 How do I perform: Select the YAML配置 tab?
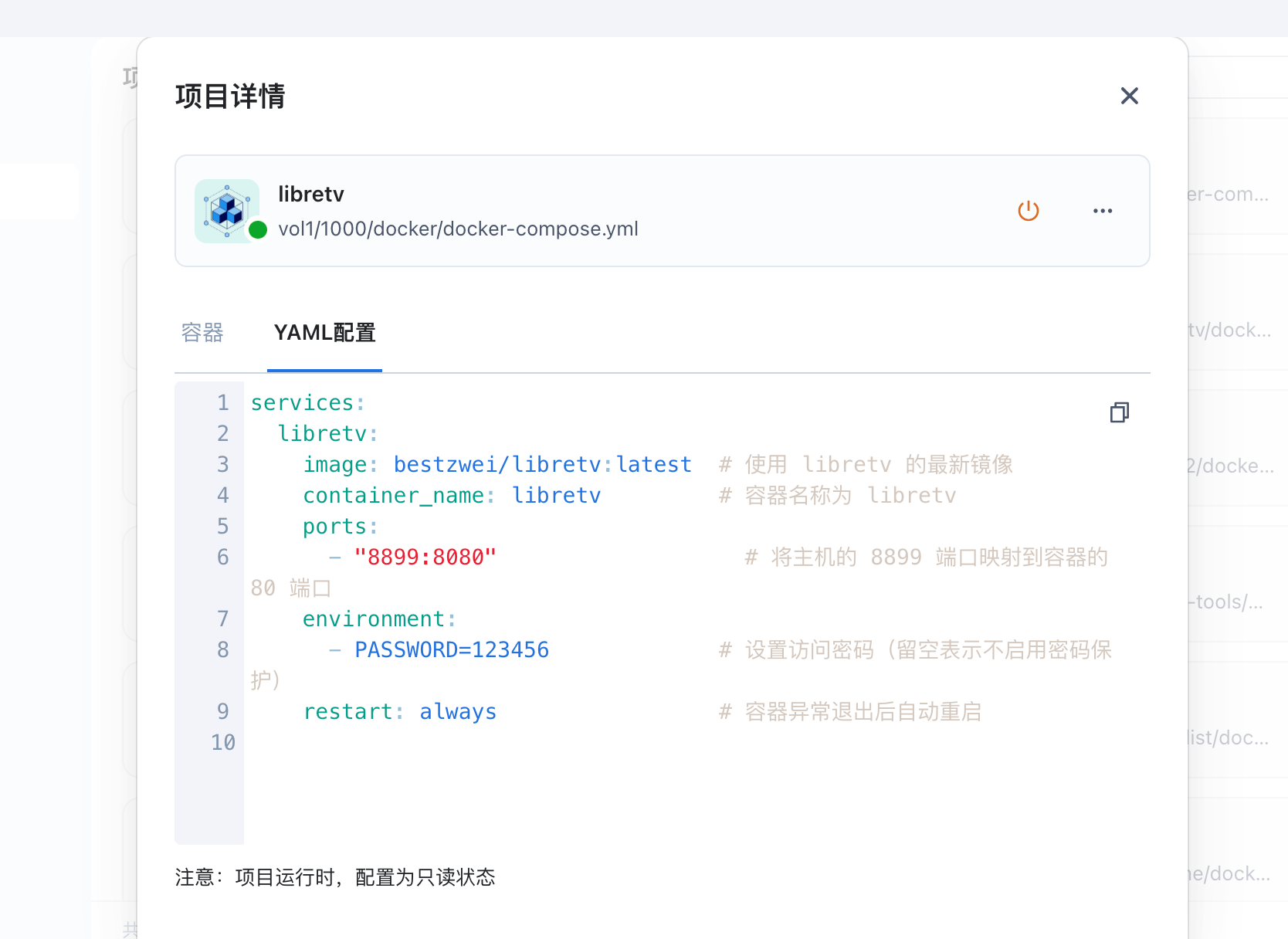324,333
